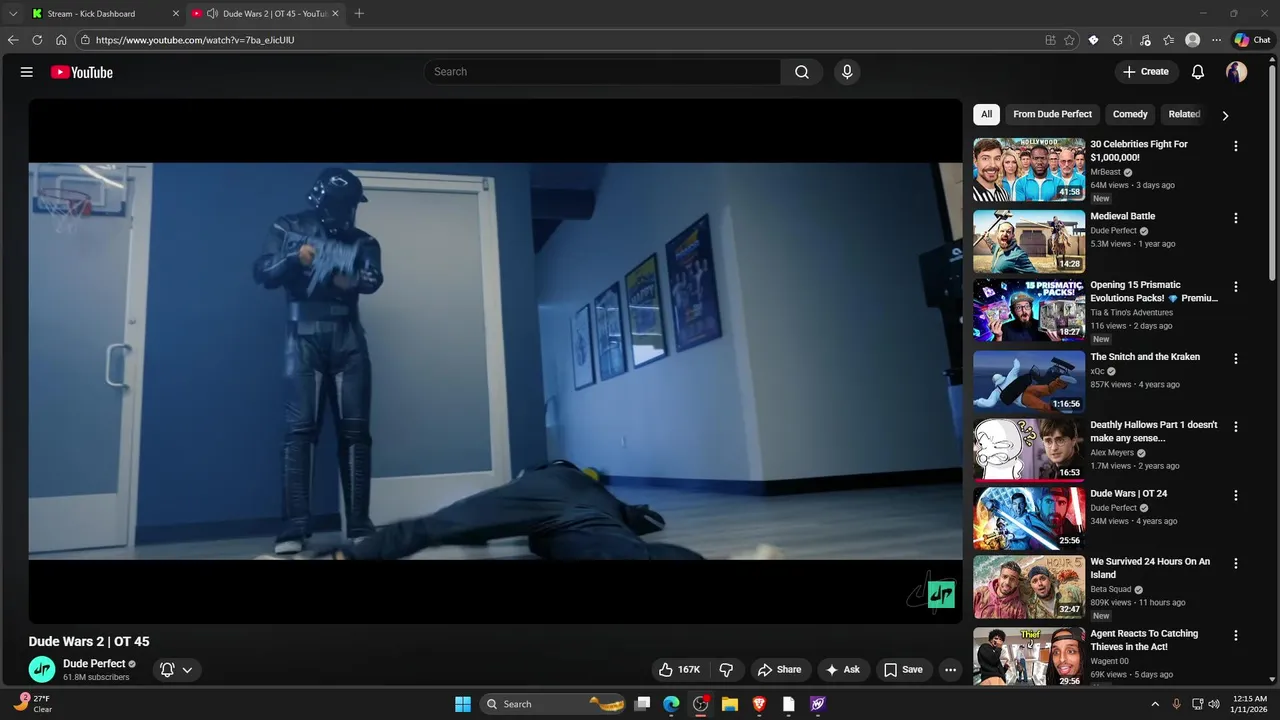Like the video showing 167K

[679, 670]
